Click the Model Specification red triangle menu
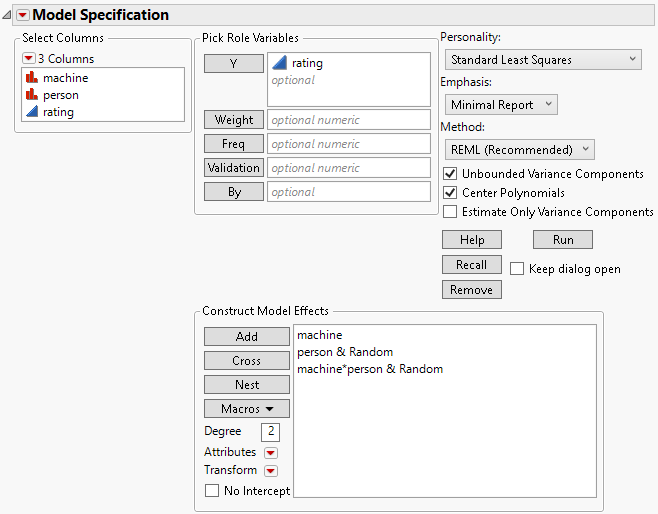 tap(23, 15)
